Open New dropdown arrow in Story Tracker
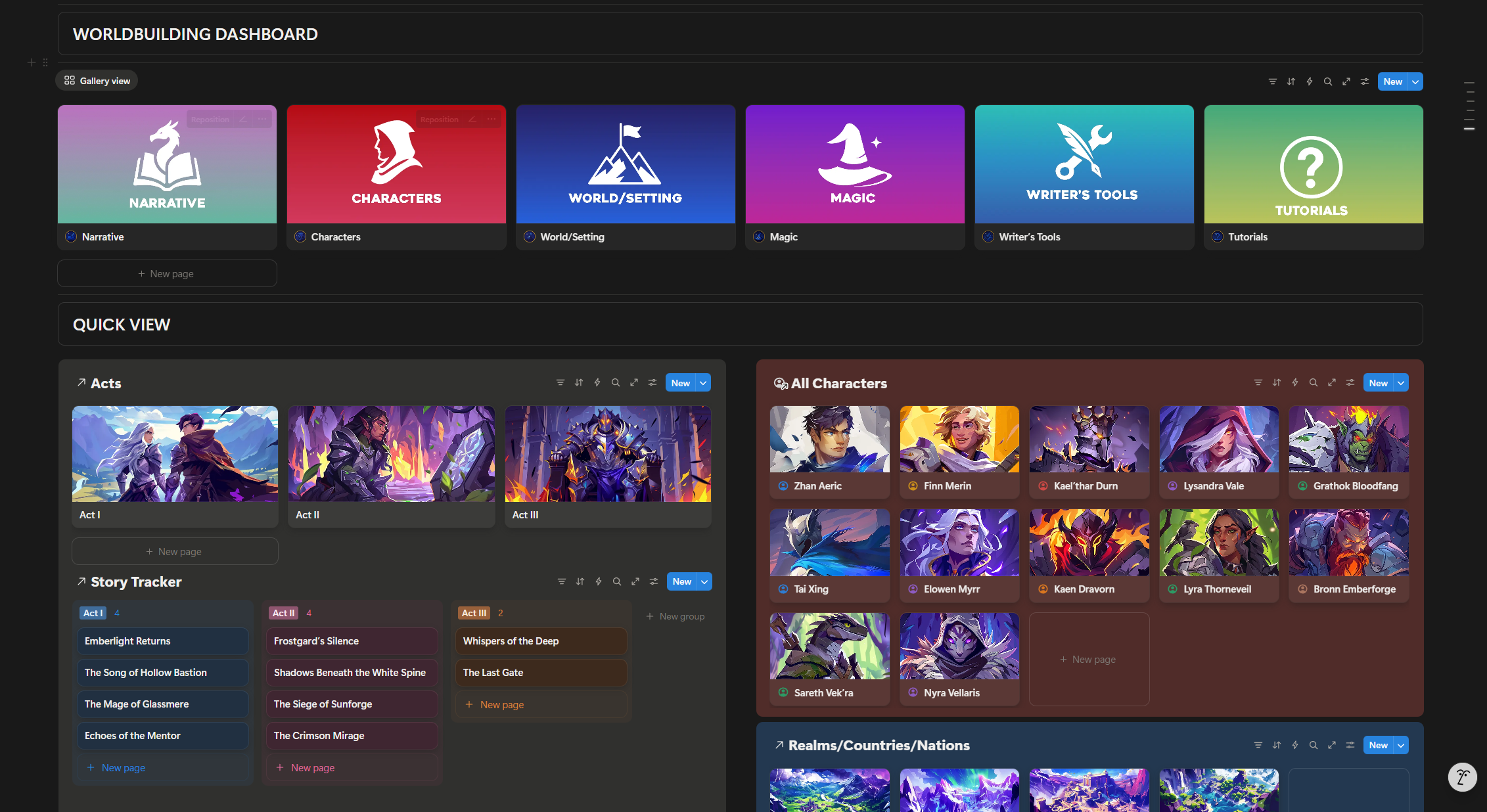The width and height of the screenshot is (1487, 812). pos(704,581)
